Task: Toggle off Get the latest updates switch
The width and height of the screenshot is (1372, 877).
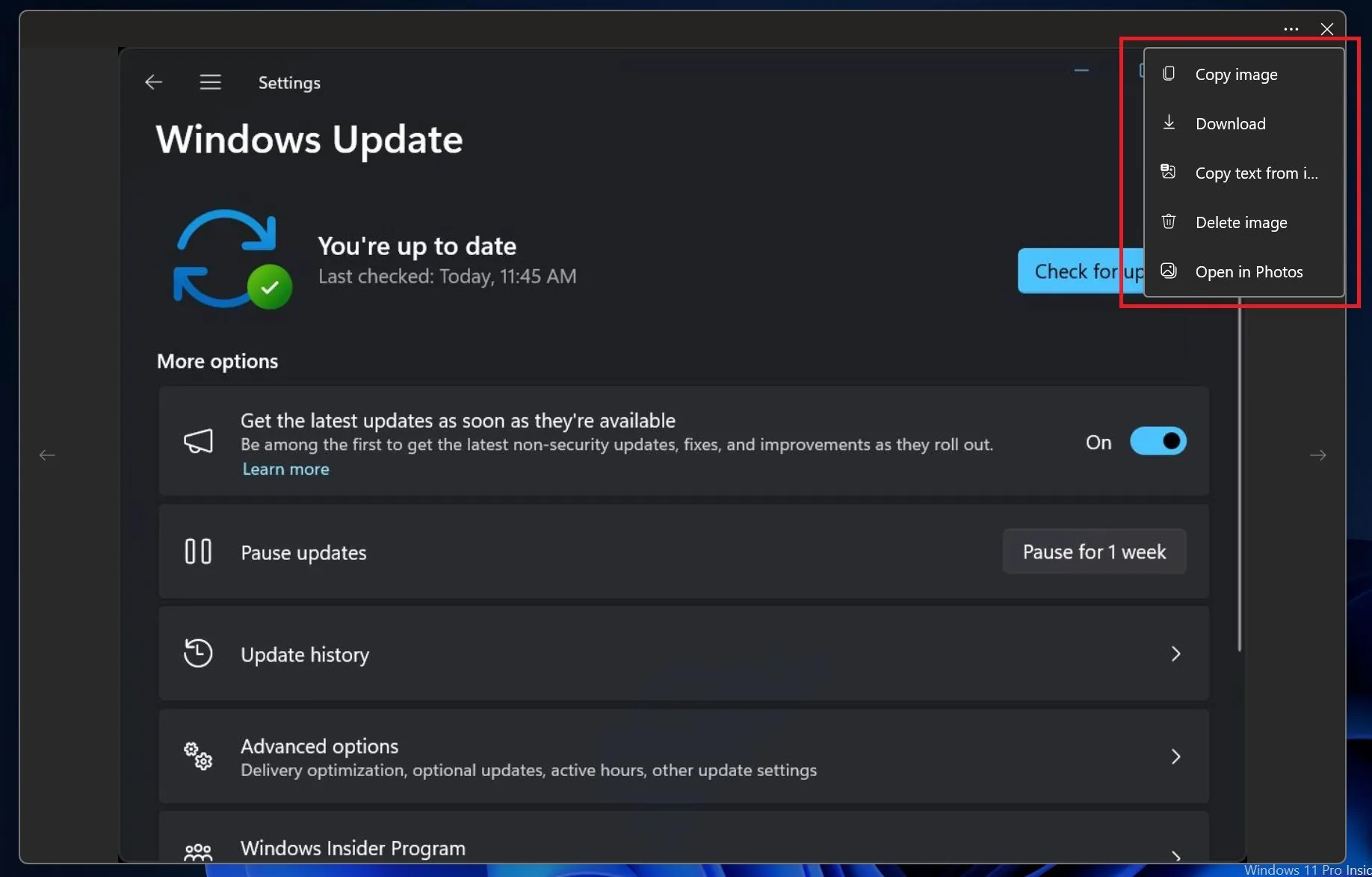Action: pos(1158,441)
